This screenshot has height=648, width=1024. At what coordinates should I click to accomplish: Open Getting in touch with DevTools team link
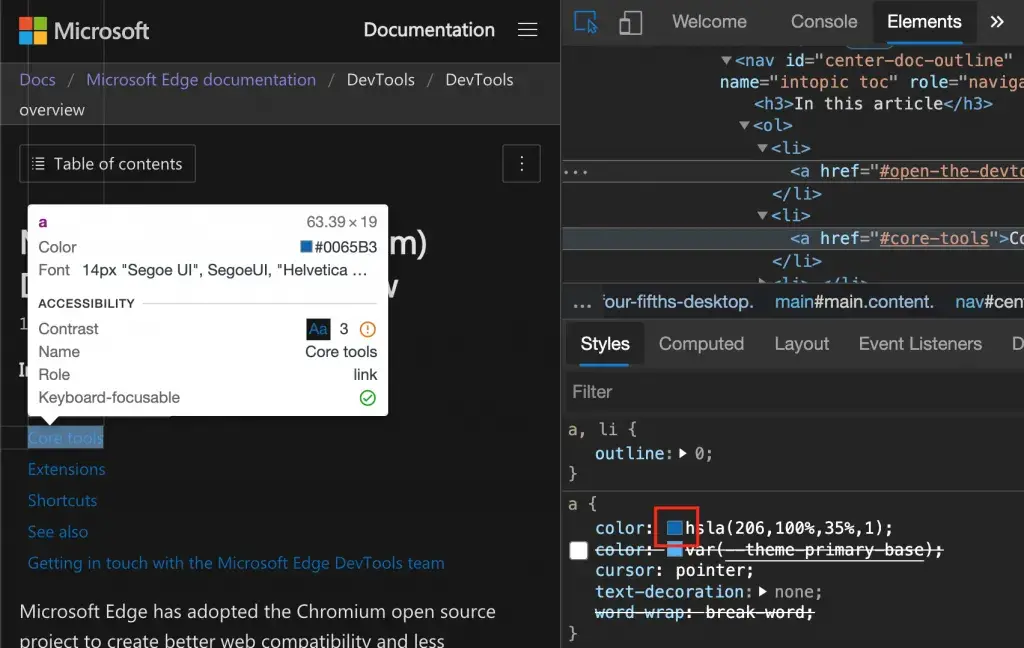coord(236,564)
